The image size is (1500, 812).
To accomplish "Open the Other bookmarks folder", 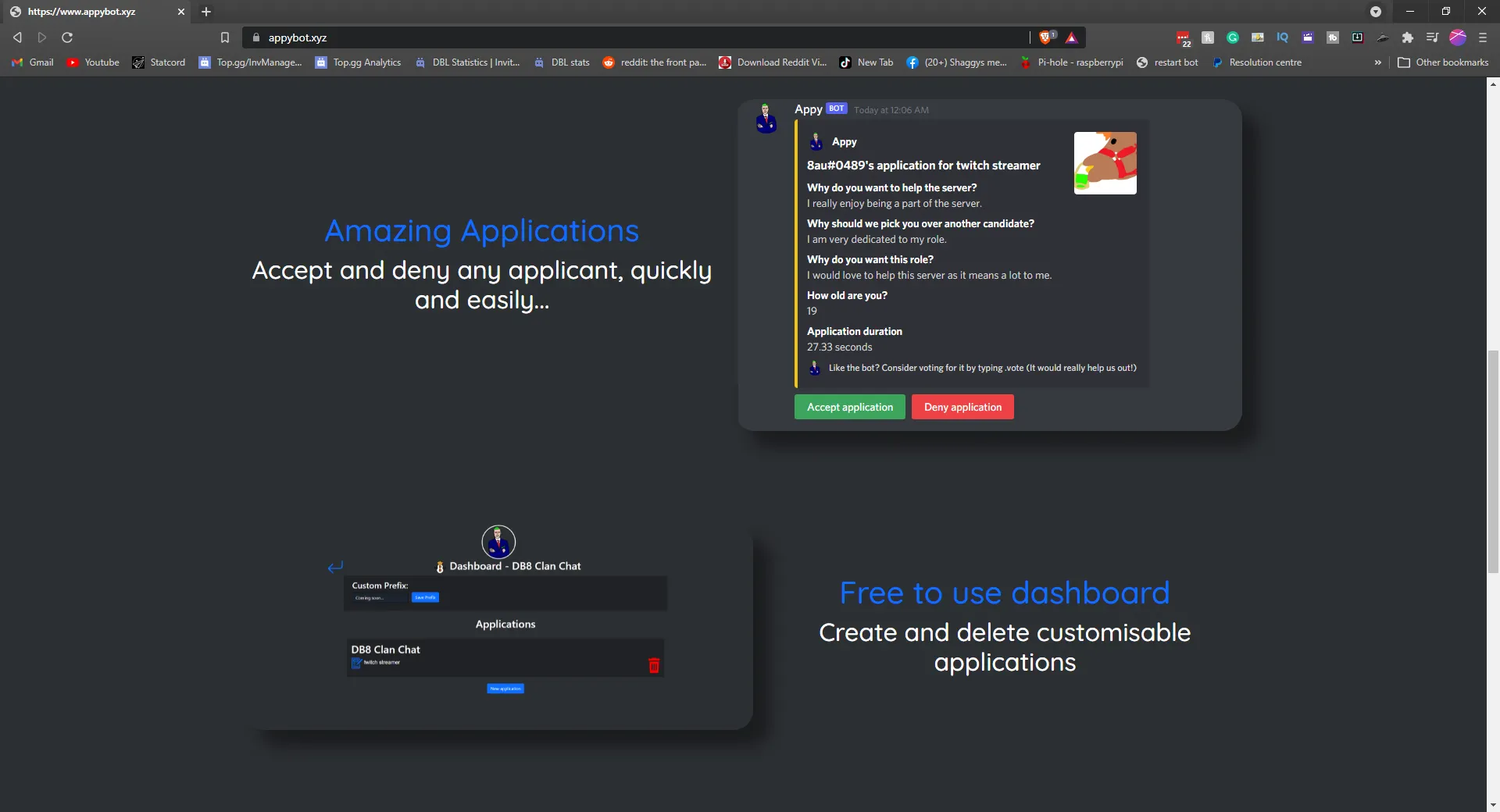I will click(1443, 62).
